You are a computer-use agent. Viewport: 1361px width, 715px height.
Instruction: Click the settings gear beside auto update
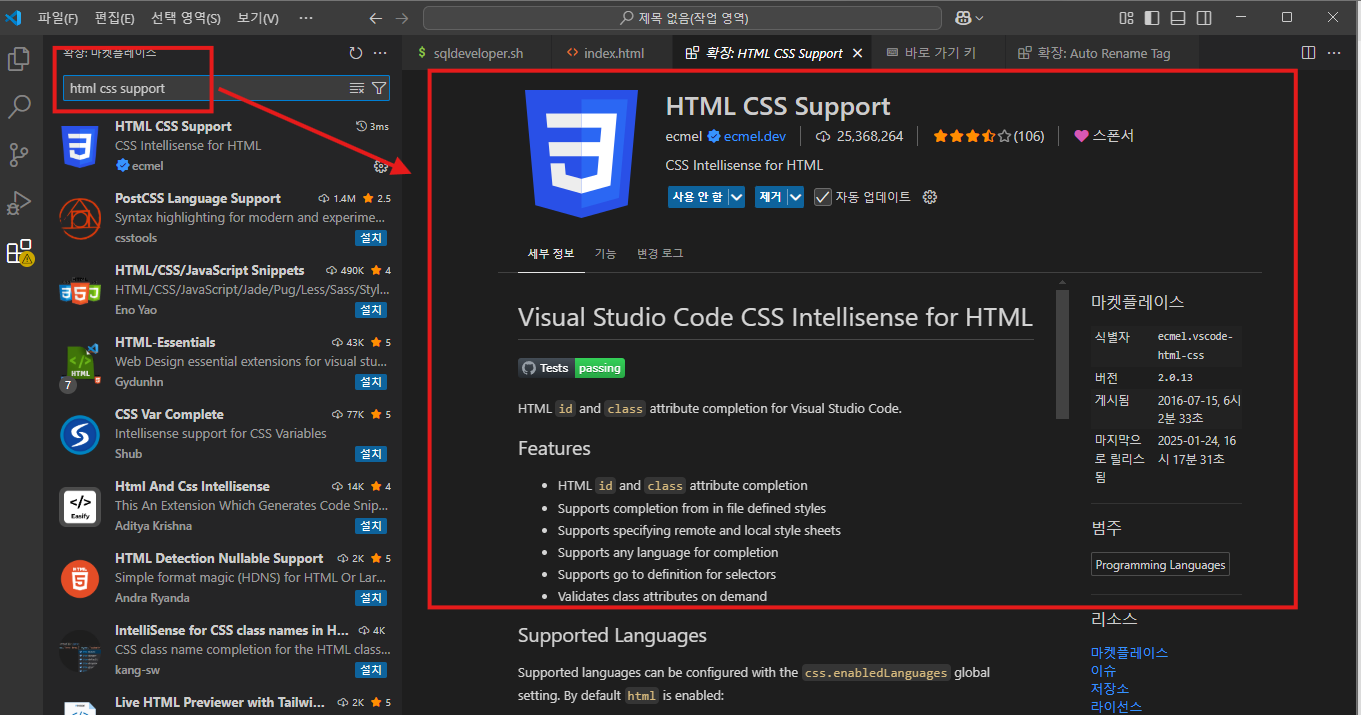click(930, 197)
